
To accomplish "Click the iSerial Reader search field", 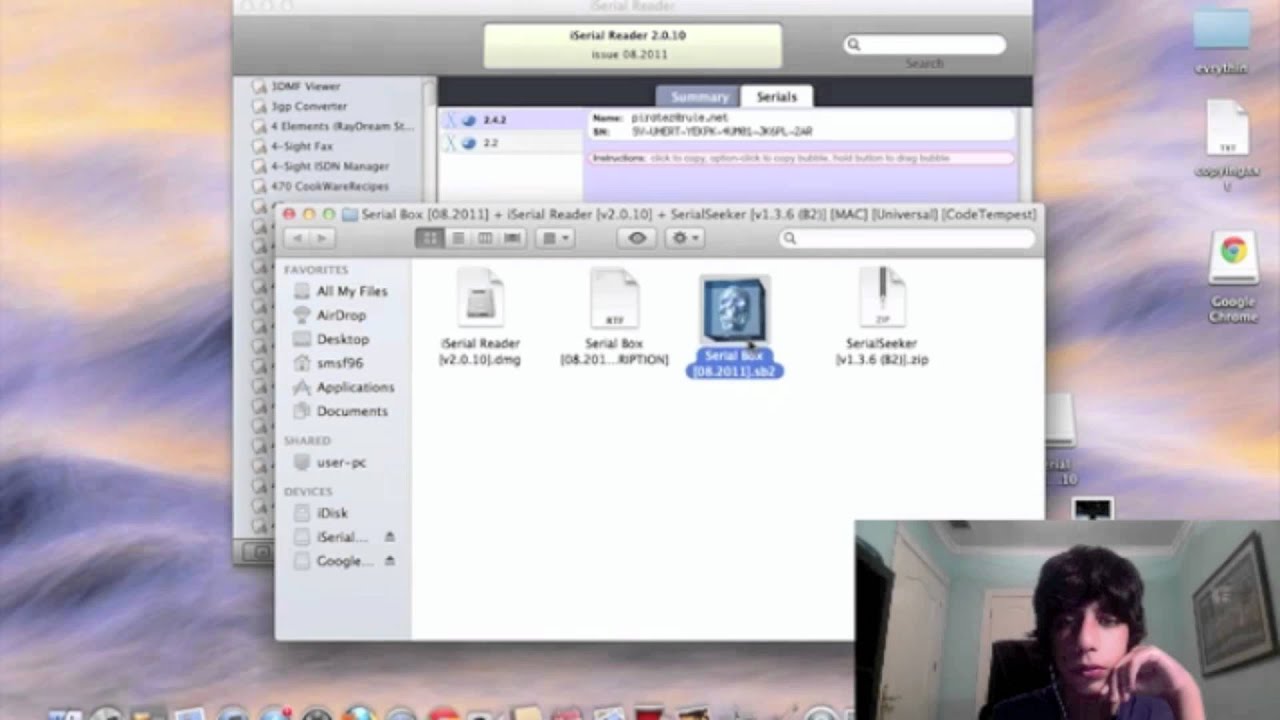I will [x=925, y=44].
